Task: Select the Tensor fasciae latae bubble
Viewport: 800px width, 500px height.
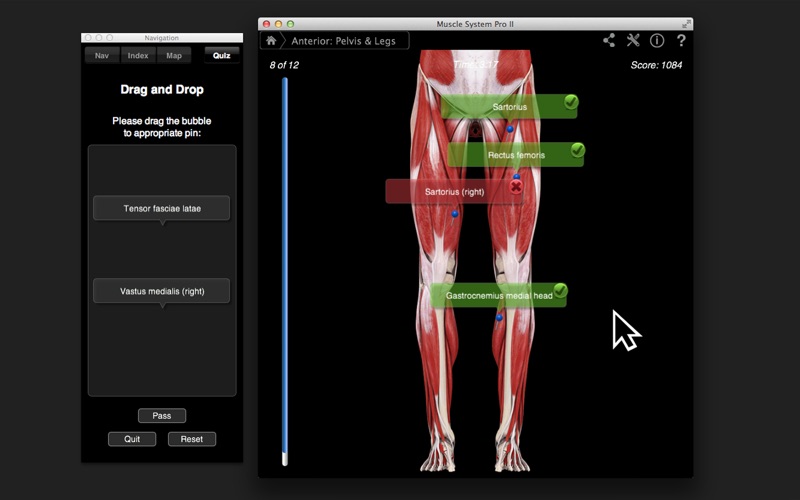Action: [162, 208]
